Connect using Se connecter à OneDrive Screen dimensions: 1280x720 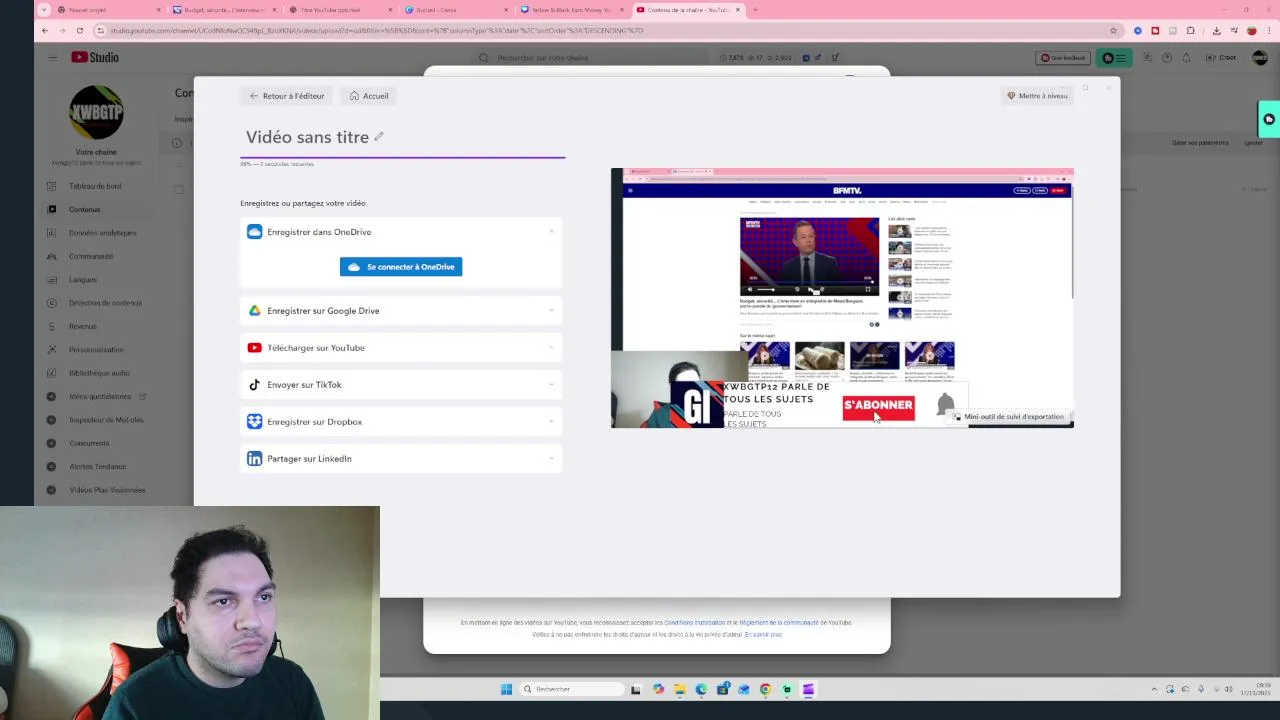[401, 267]
